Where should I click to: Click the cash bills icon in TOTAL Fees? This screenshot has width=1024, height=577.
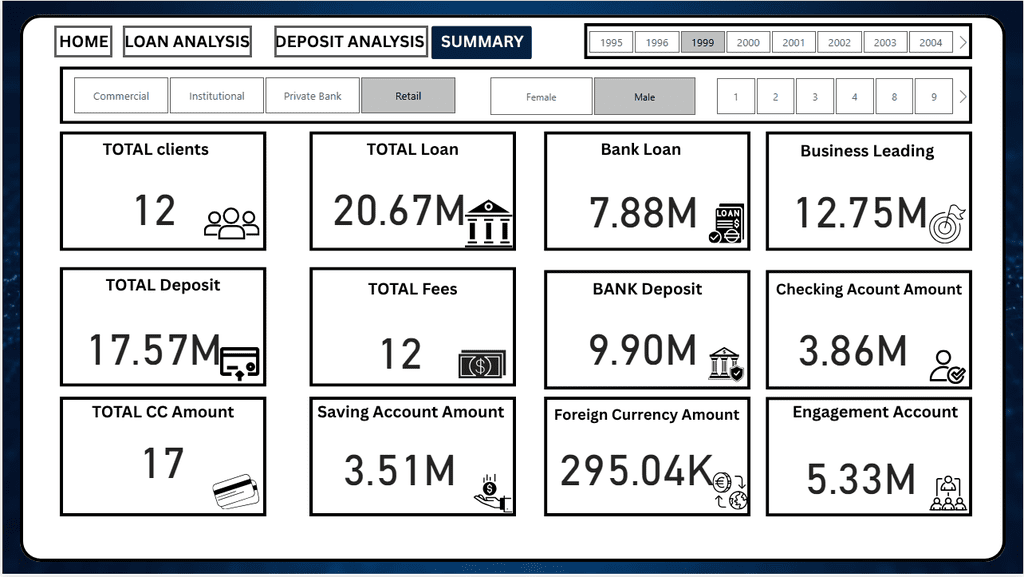tap(482, 364)
